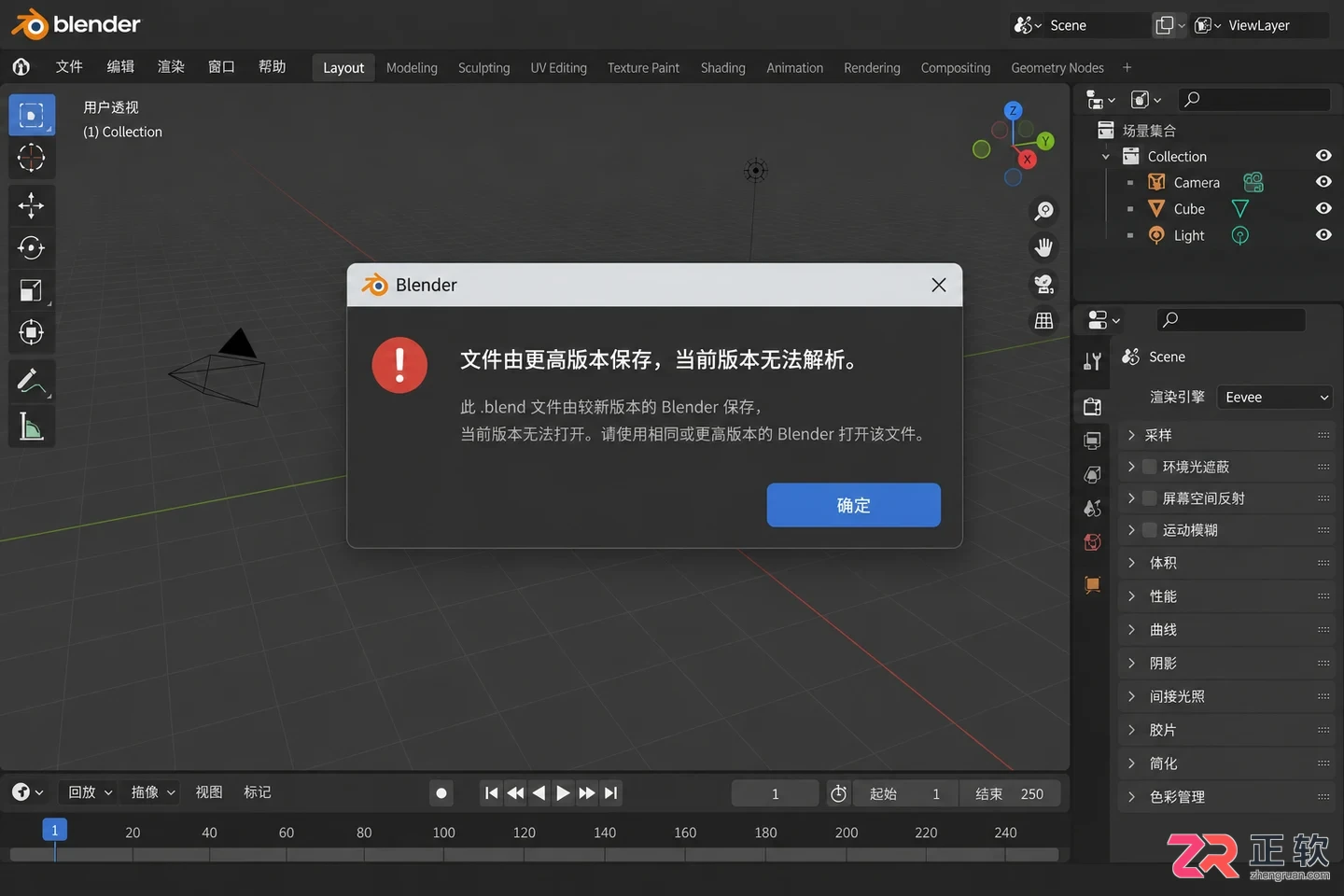Open Tool properties tab icon
This screenshot has width=1344, height=896.
coord(1093,361)
